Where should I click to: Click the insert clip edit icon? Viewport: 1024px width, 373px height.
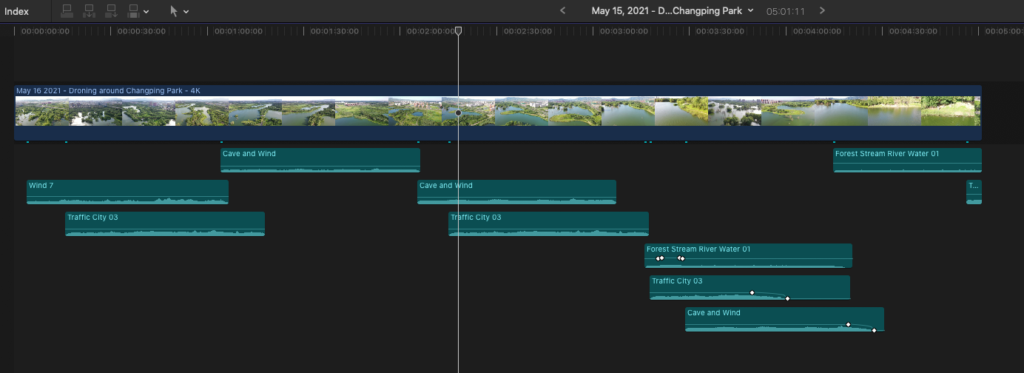pos(89,10)
